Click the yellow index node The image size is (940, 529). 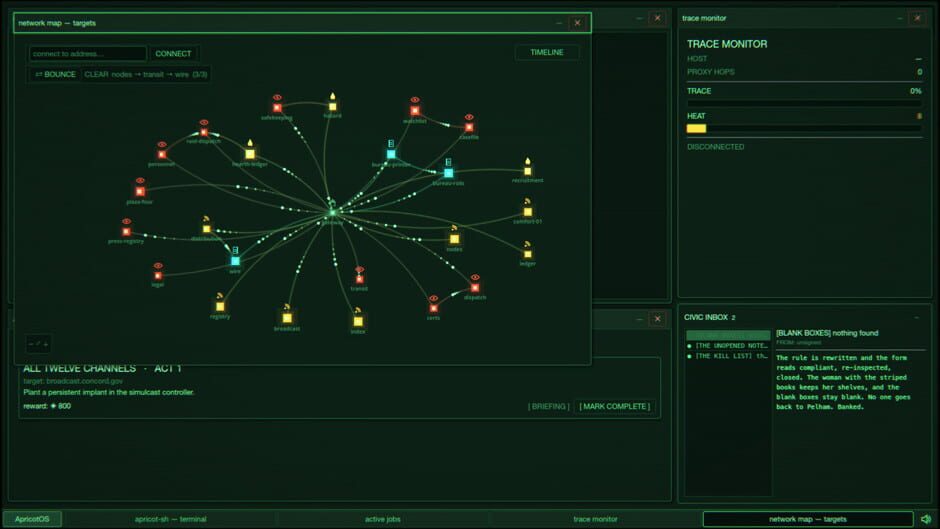pyautogui.click(x=358, y=321)
